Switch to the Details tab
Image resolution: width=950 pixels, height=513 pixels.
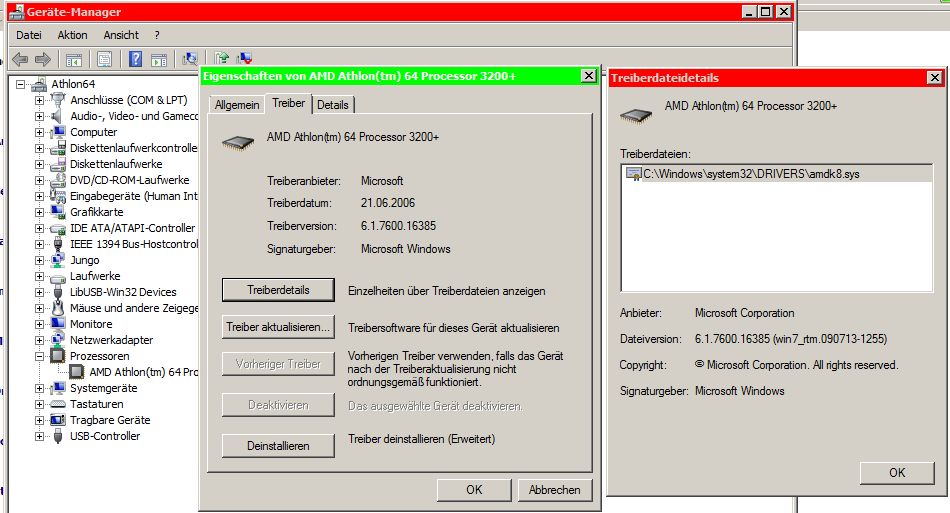point(333,105)
